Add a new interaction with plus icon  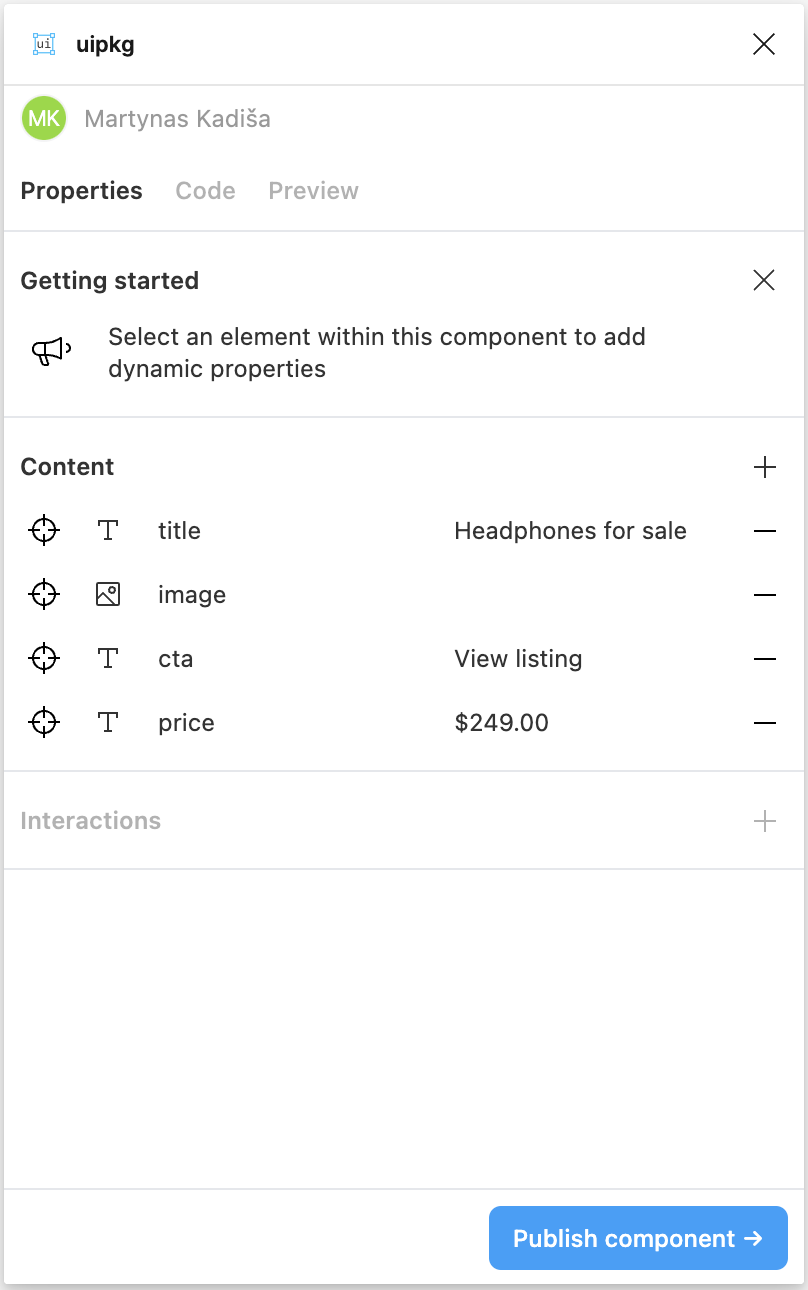(x=765, y=821)
